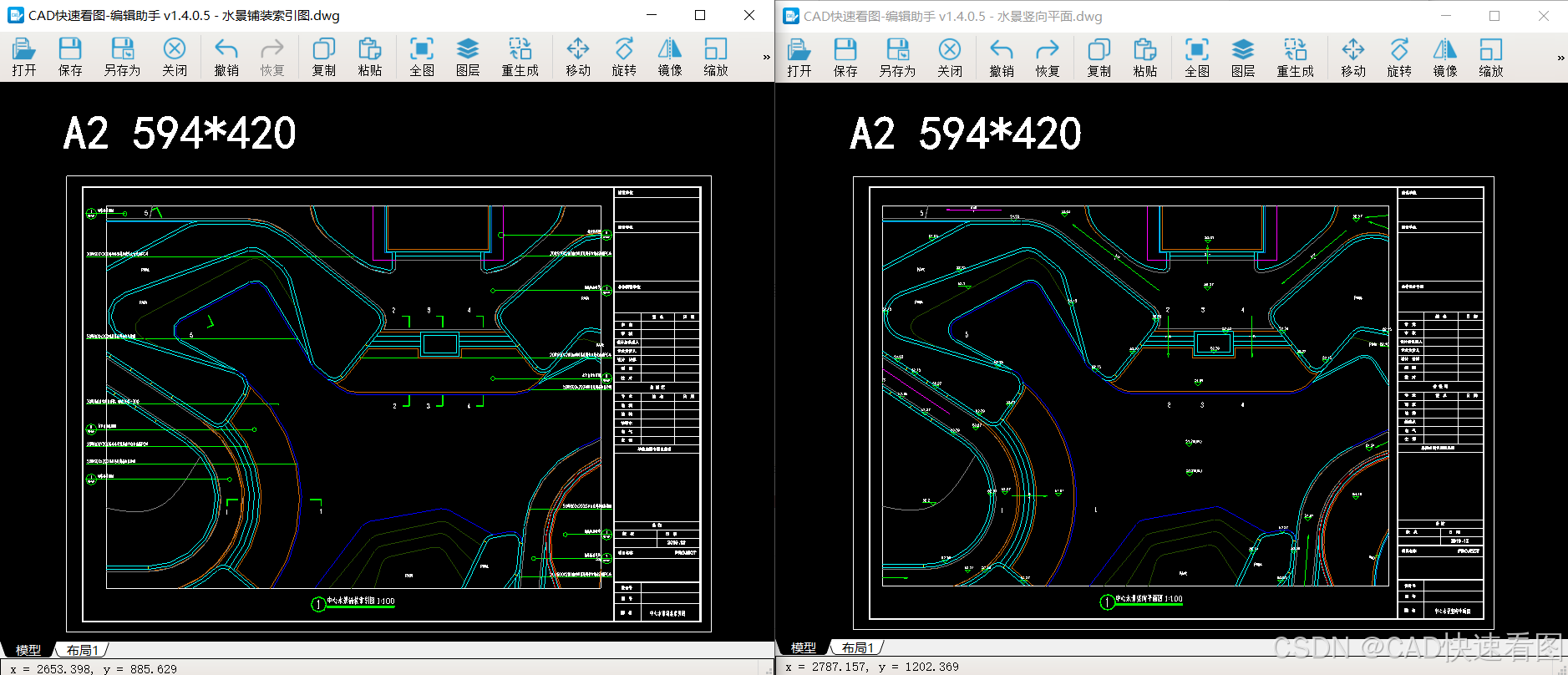Click 关闭 close-file button in left toolbar
The width and height of the screenshot is (1568, 675).
[x=175, y=57]
